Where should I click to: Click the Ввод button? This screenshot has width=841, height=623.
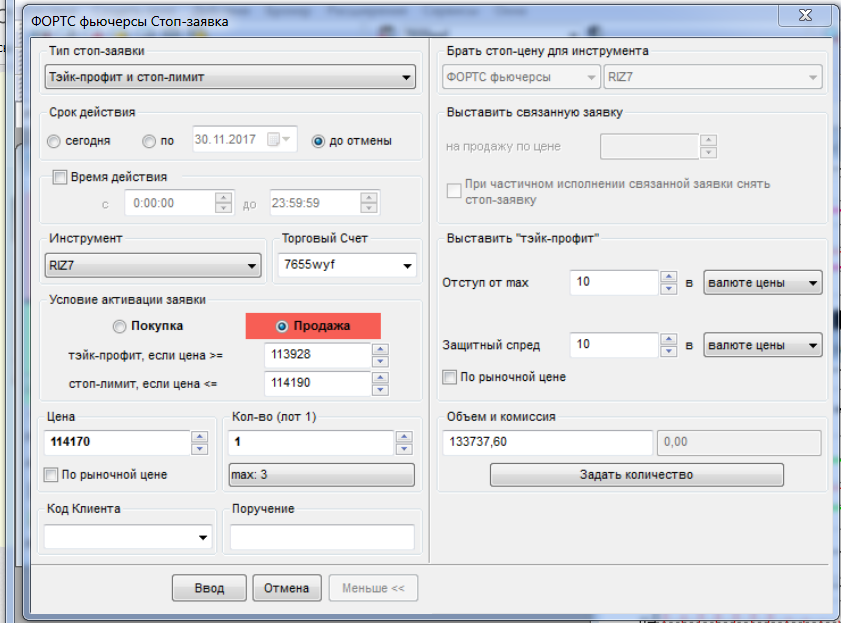209,588
